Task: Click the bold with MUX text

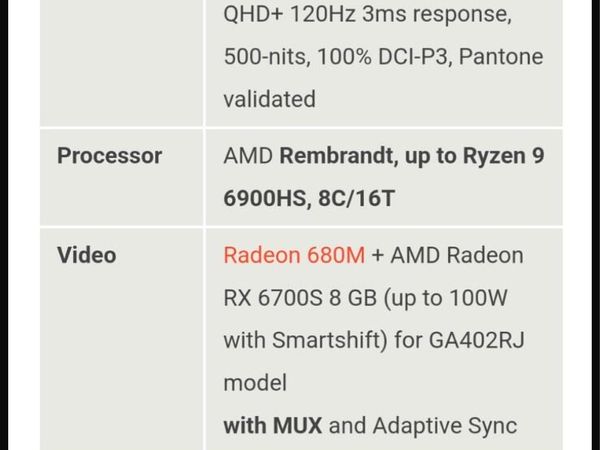Action: pos(272,425)
